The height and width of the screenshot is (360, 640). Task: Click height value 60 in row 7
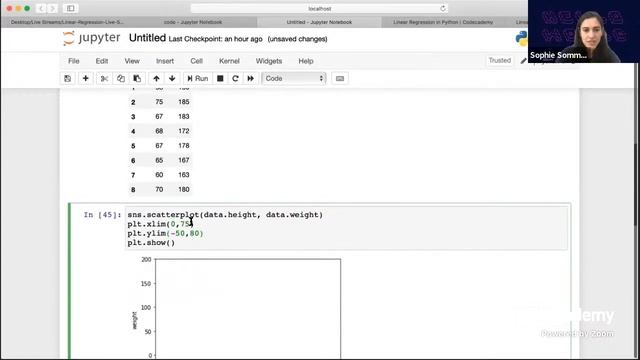[159, 175]
